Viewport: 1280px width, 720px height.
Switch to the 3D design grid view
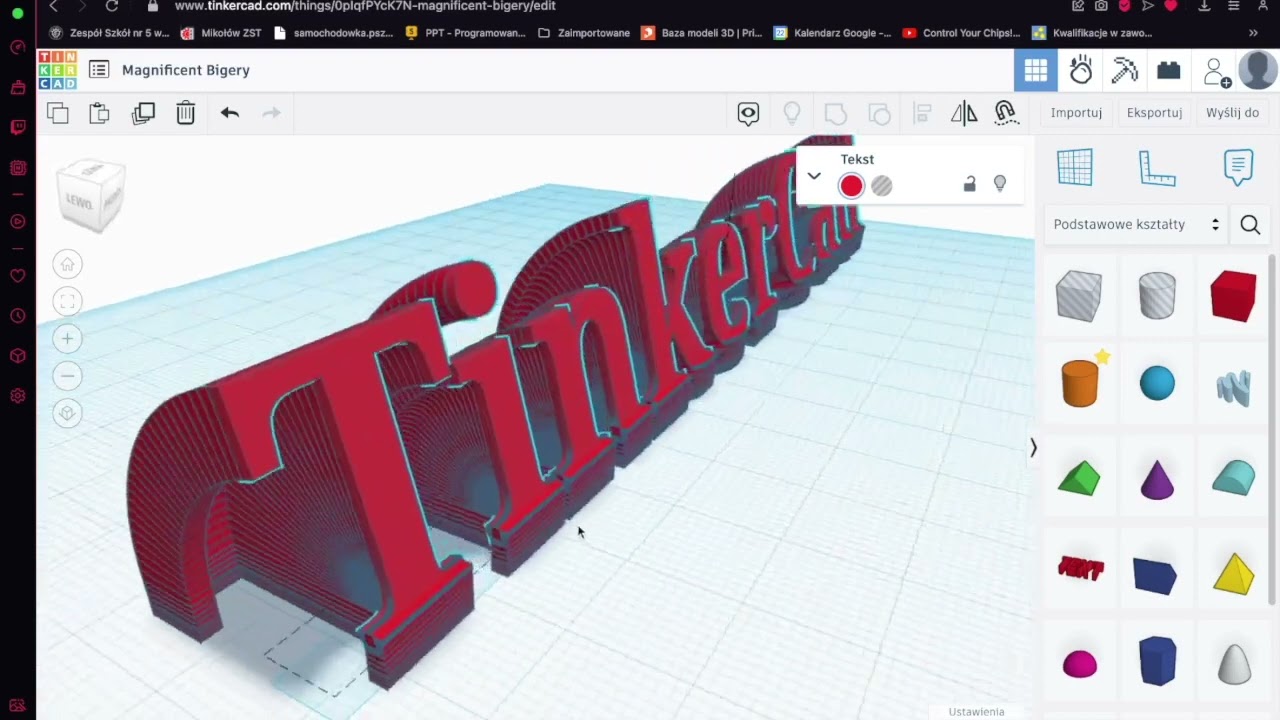click(x=1036, y=70)
